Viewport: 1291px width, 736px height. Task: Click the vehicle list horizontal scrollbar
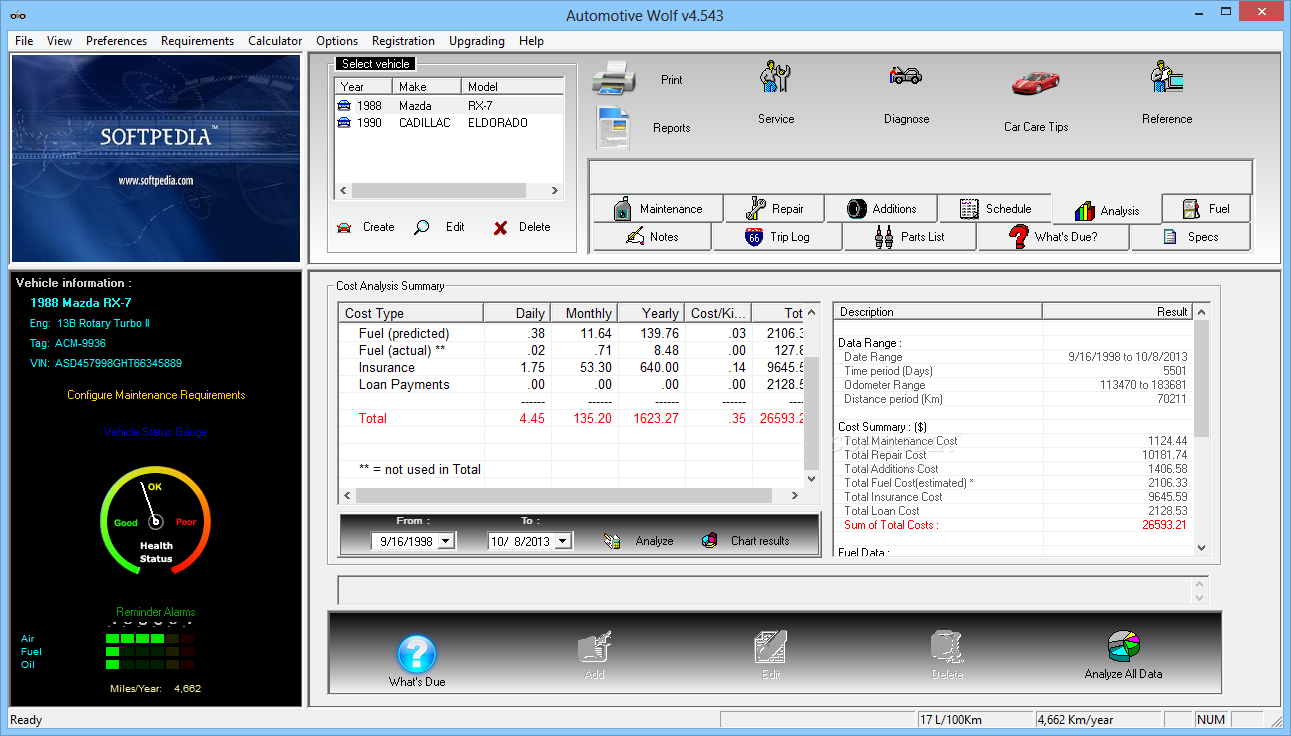[449, 190]
